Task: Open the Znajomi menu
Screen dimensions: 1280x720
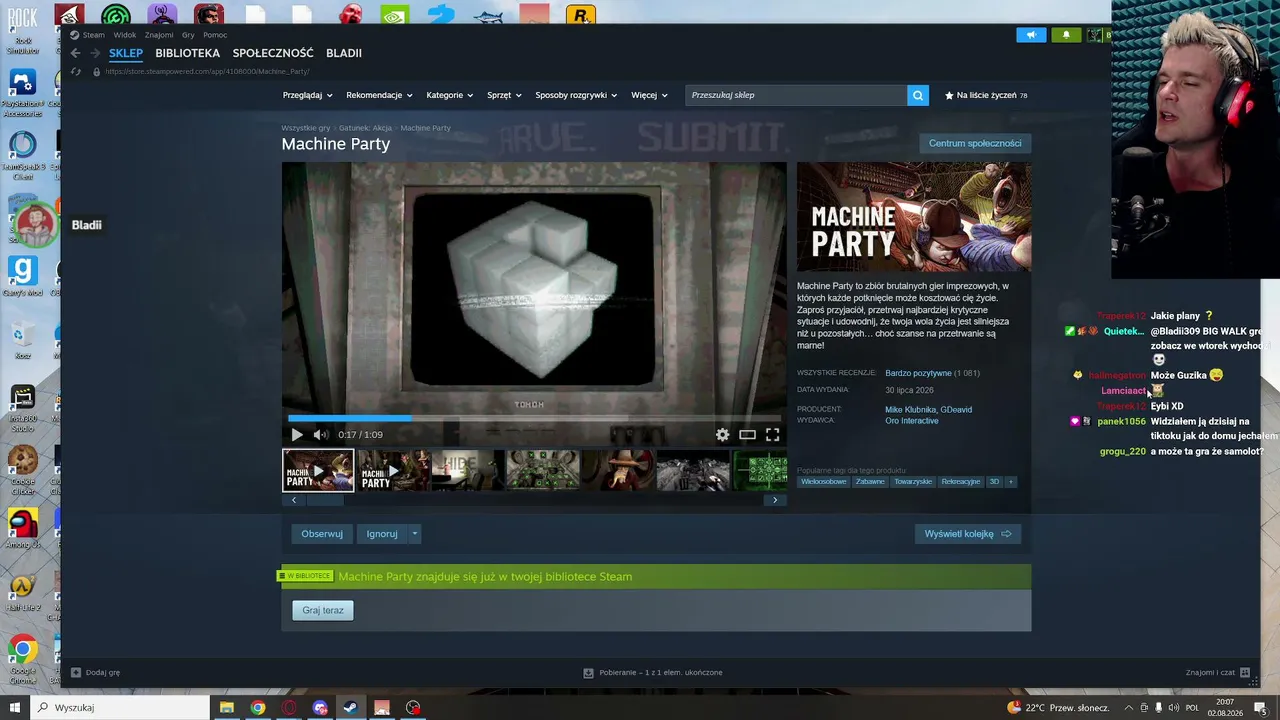Action: 159,35
